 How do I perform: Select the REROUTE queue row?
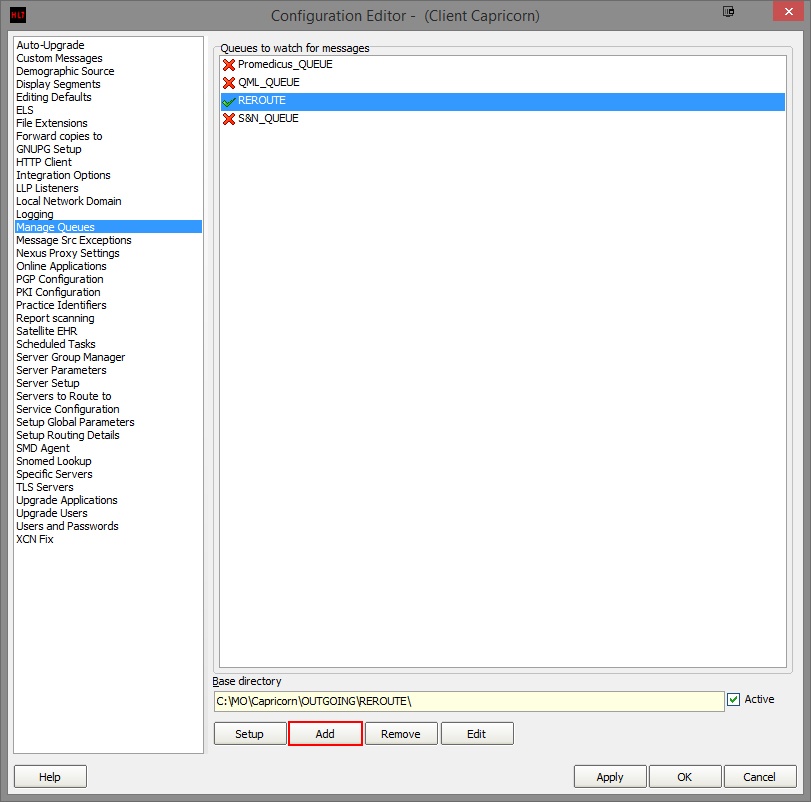[x=503, y=101]
